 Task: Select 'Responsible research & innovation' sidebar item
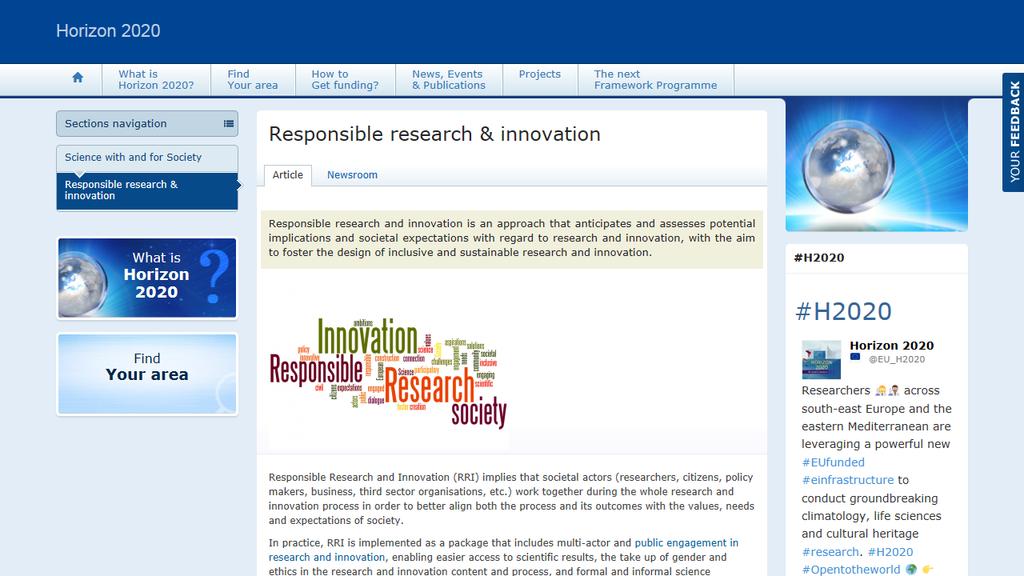coord(147,191)
